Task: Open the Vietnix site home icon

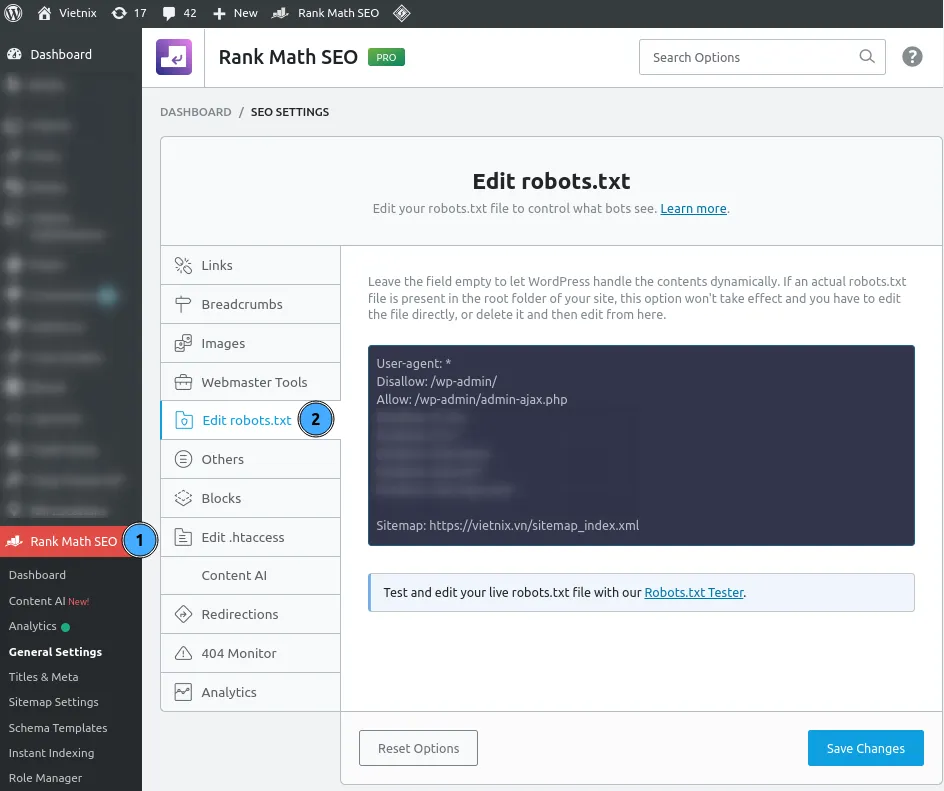Action: coord(45,13)
